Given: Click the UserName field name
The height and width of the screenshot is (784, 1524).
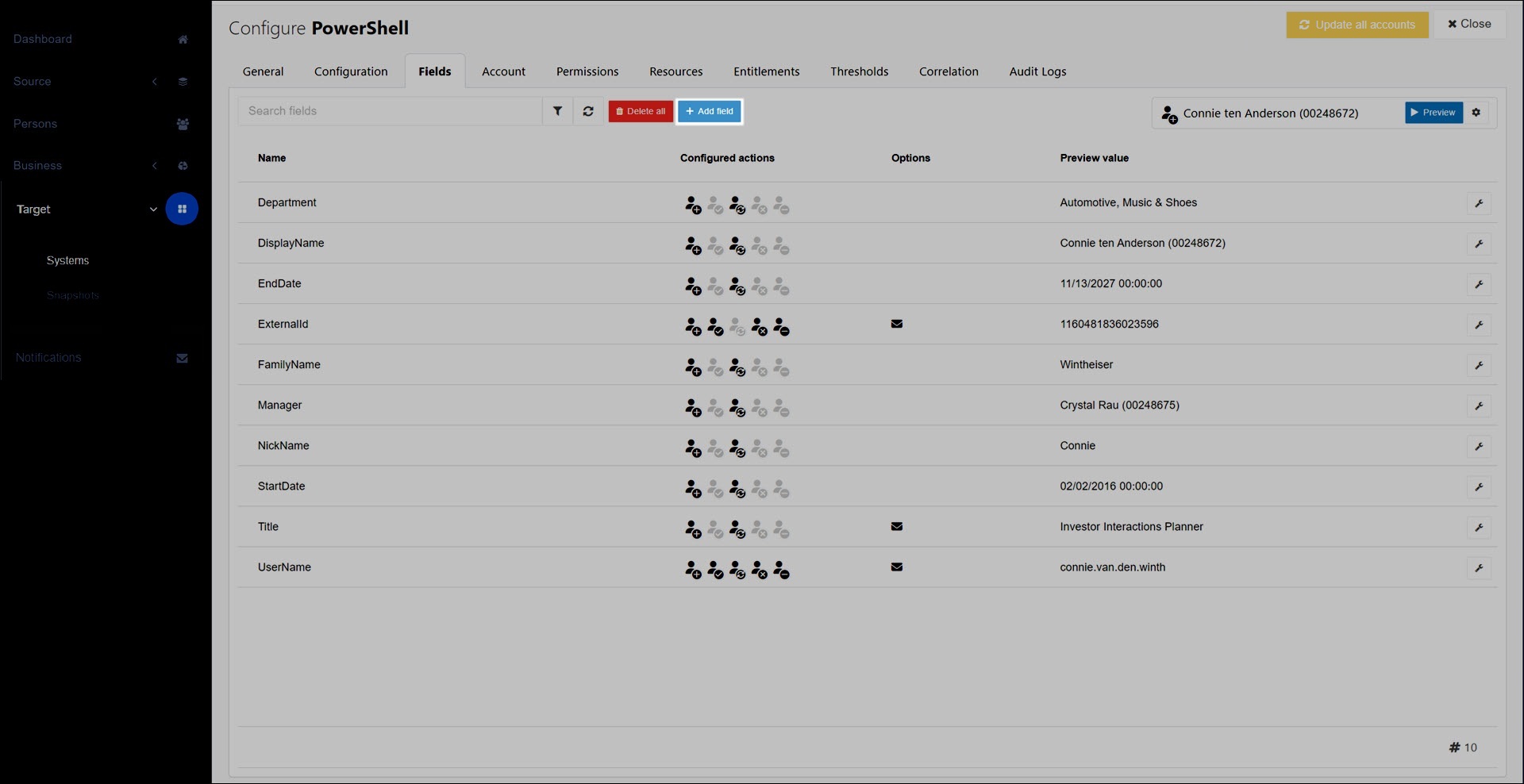Looking at the screenshot, I should point(284,567).
